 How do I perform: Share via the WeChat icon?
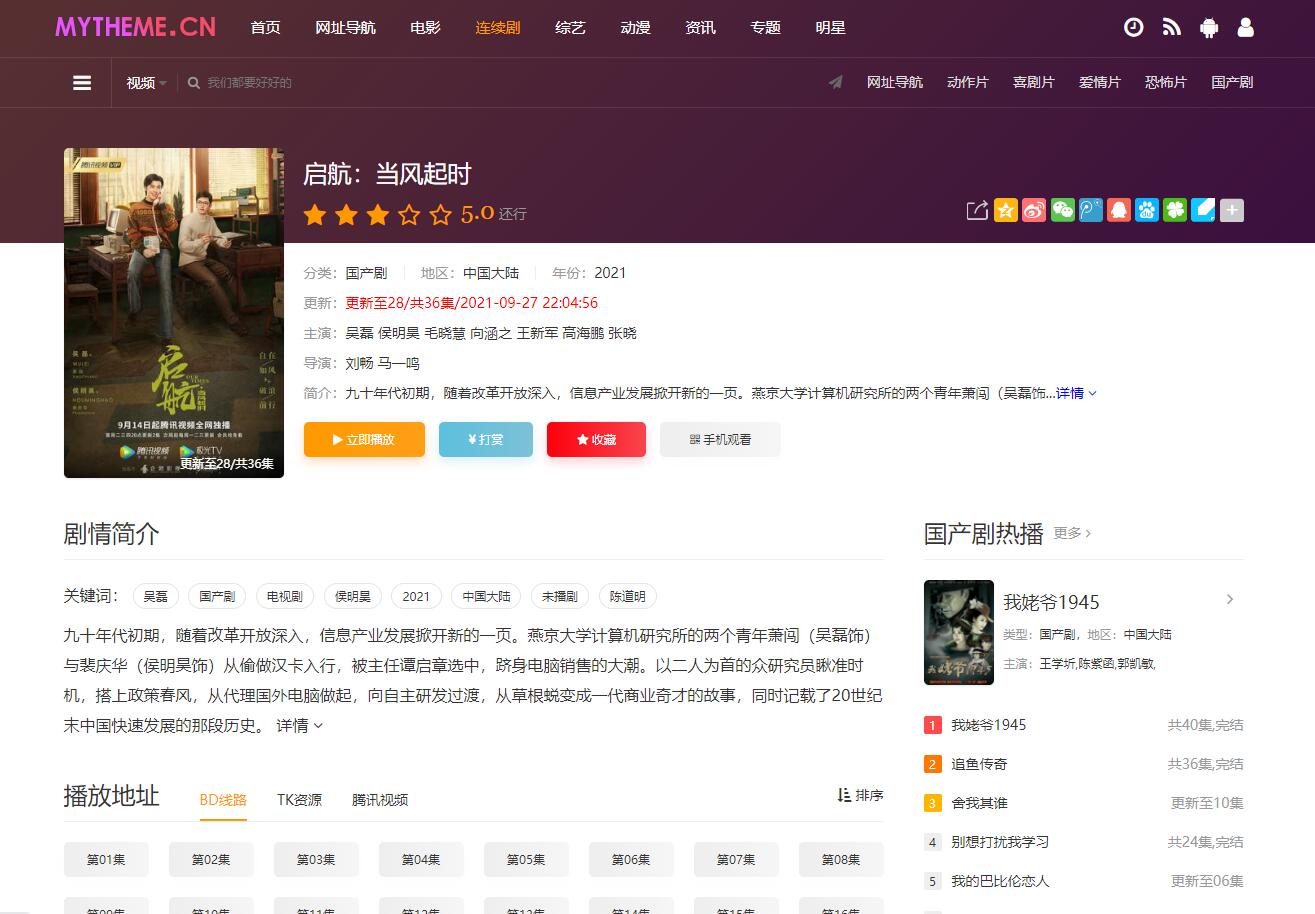click(x=1062, y=210)
